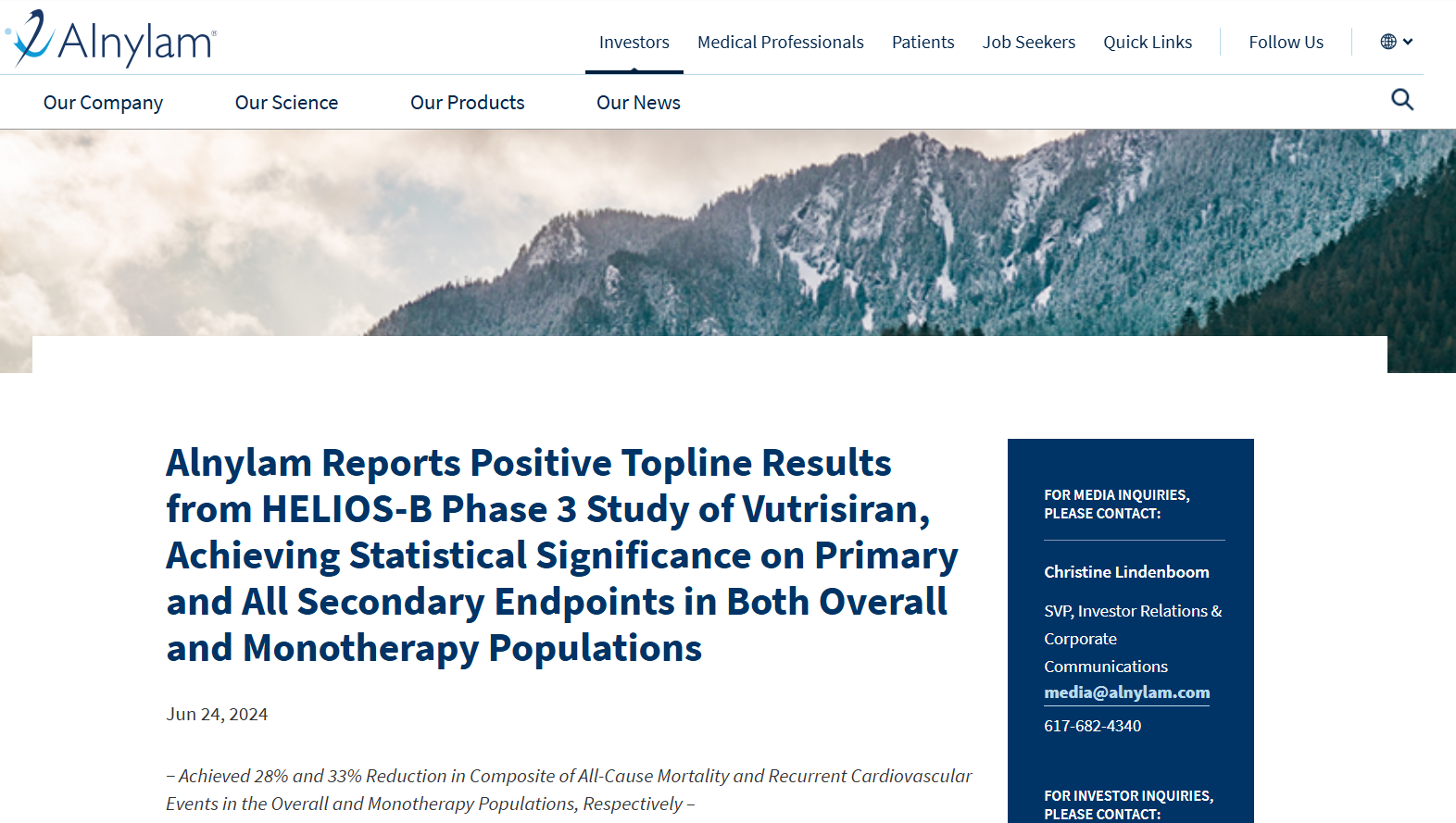Select the Patients menu item
The width and height of the screenshot is (1456, 823).
[923, 42]
